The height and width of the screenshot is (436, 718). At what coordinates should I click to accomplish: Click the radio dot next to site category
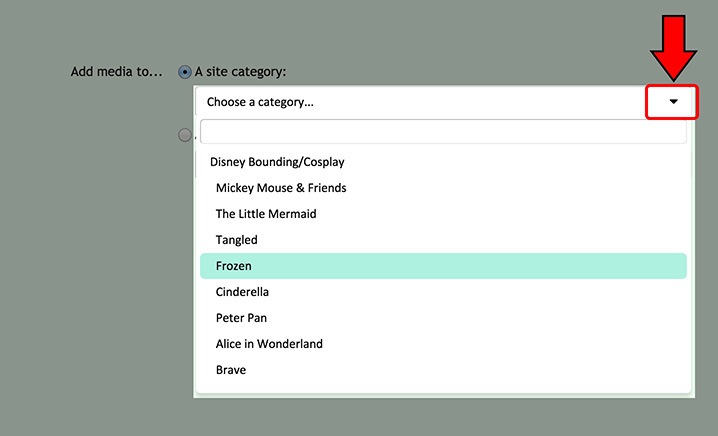coord(185,72)
